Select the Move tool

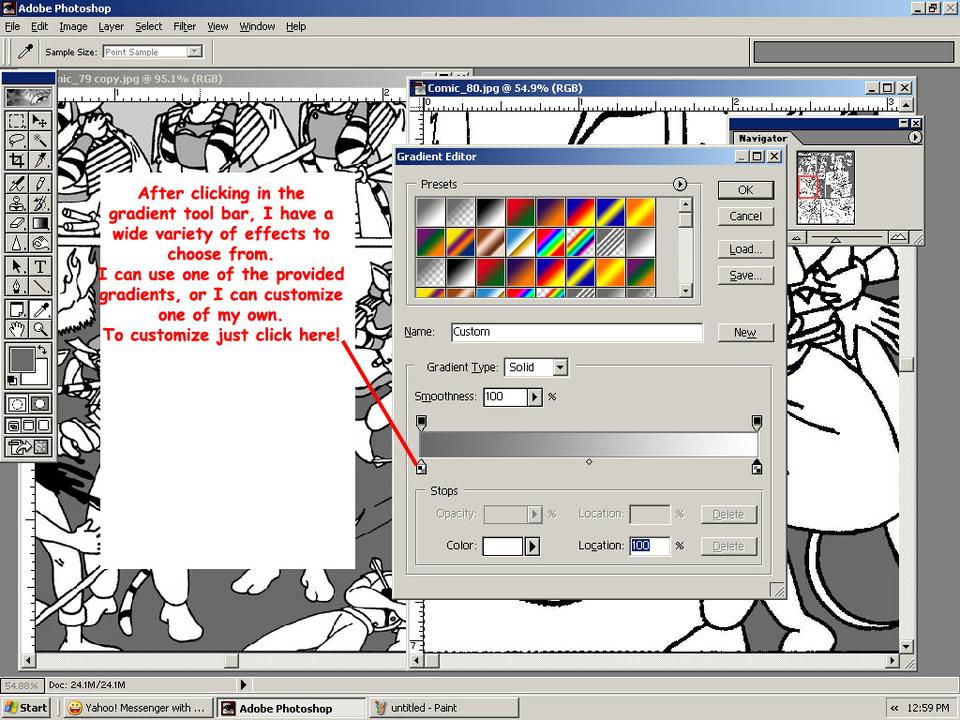pos(40,121)
